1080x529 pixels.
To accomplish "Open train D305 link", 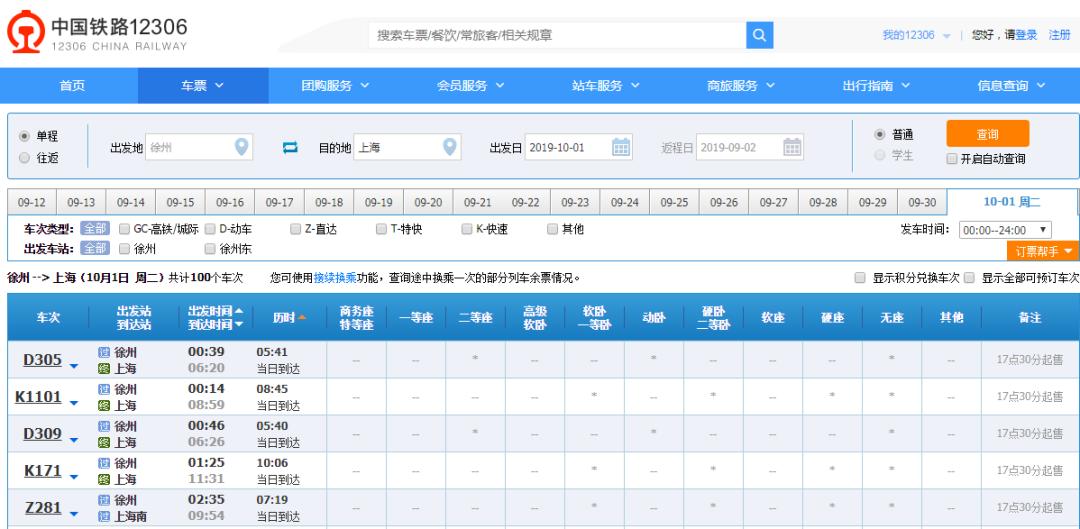I will coord(43,360).
